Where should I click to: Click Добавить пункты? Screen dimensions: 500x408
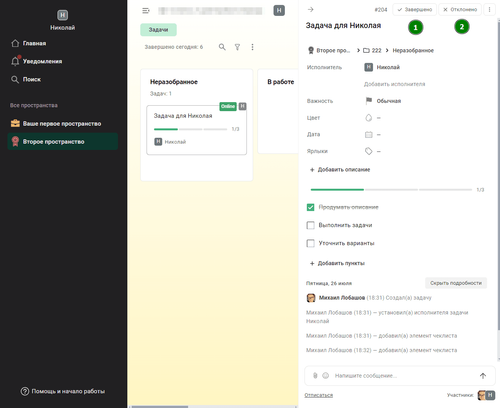tap(337, 263)
